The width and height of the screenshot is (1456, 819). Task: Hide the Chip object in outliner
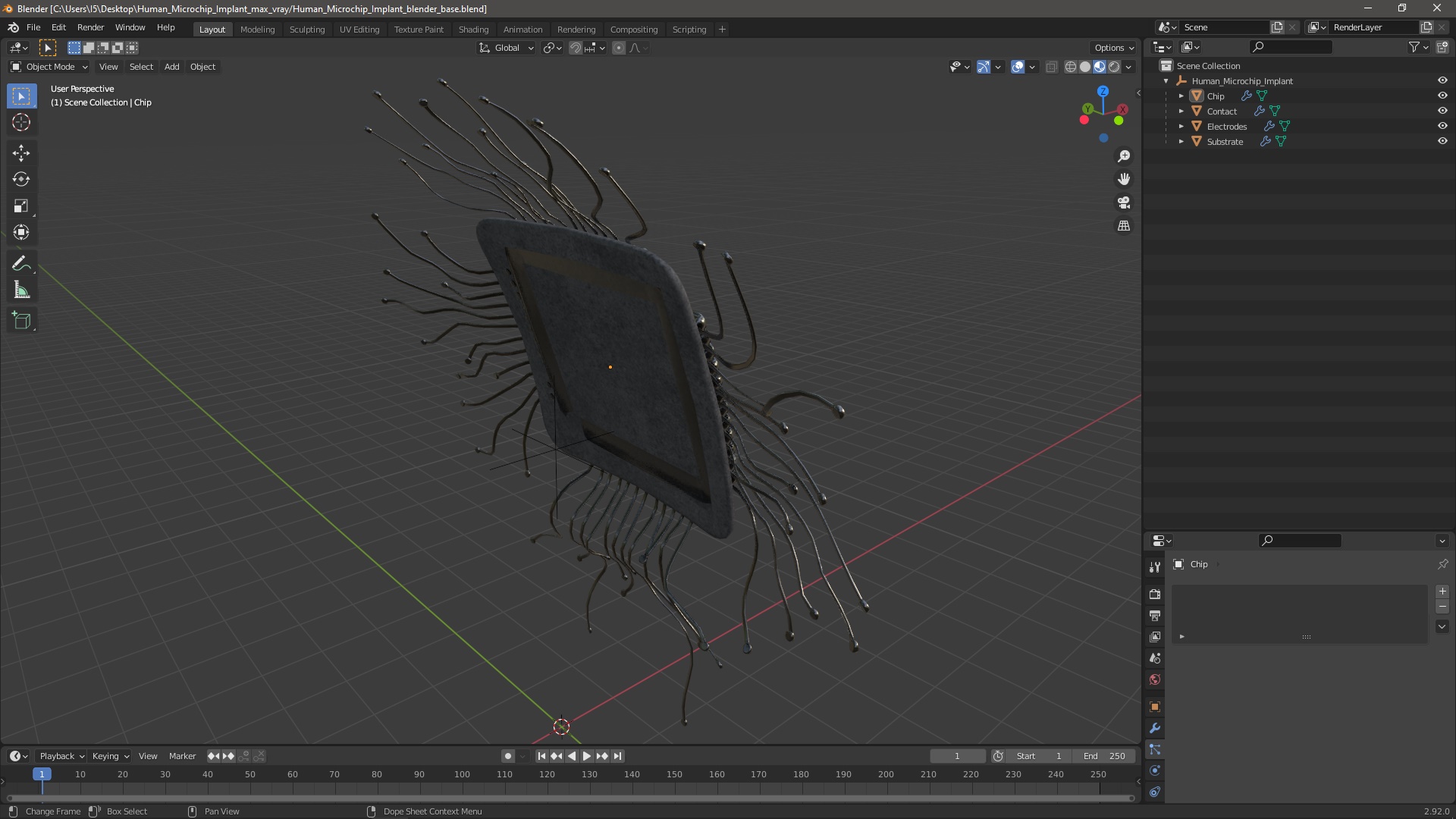coord(1442,96)
